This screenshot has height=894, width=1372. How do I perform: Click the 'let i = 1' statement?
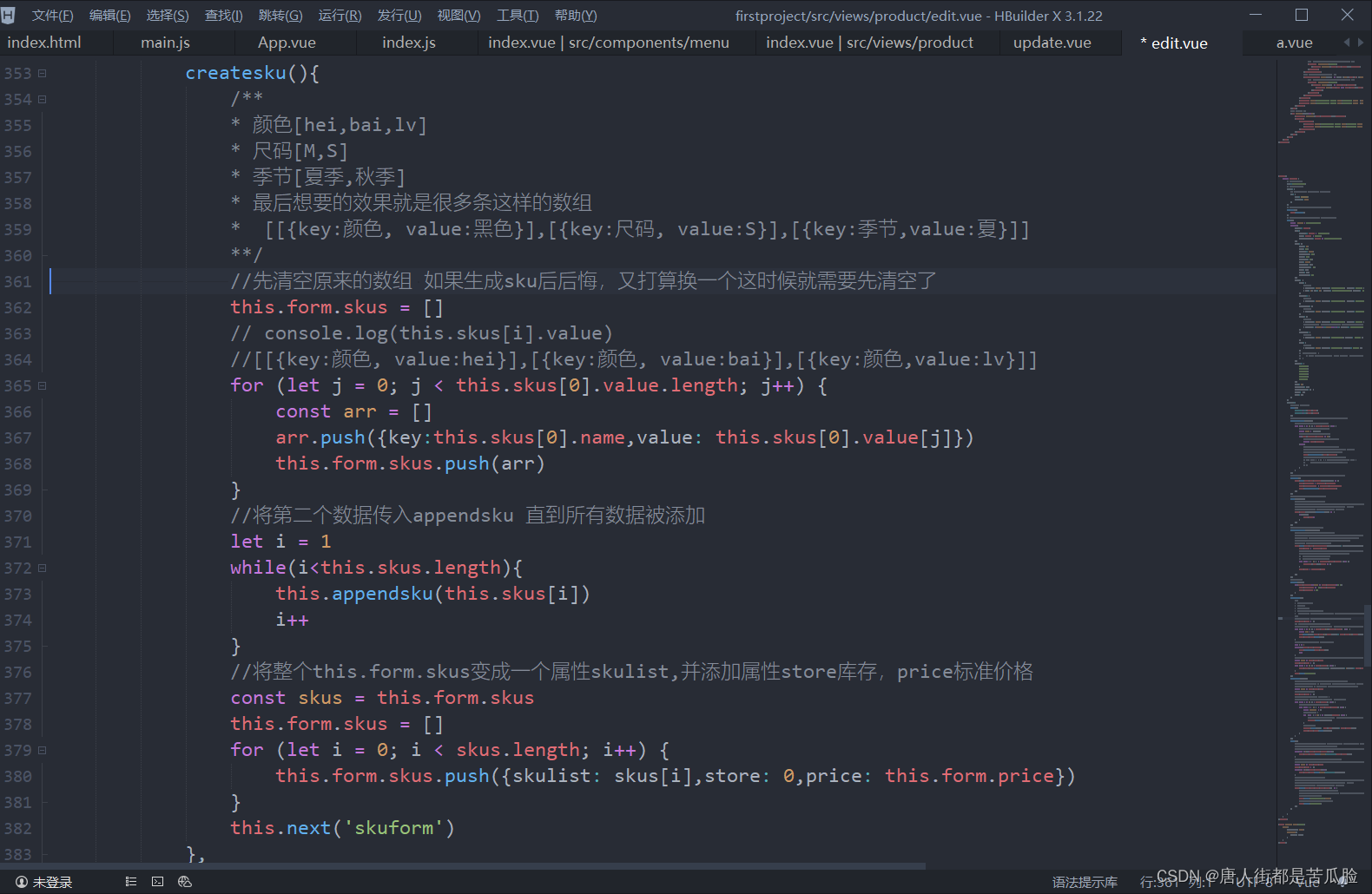[280, 542]
